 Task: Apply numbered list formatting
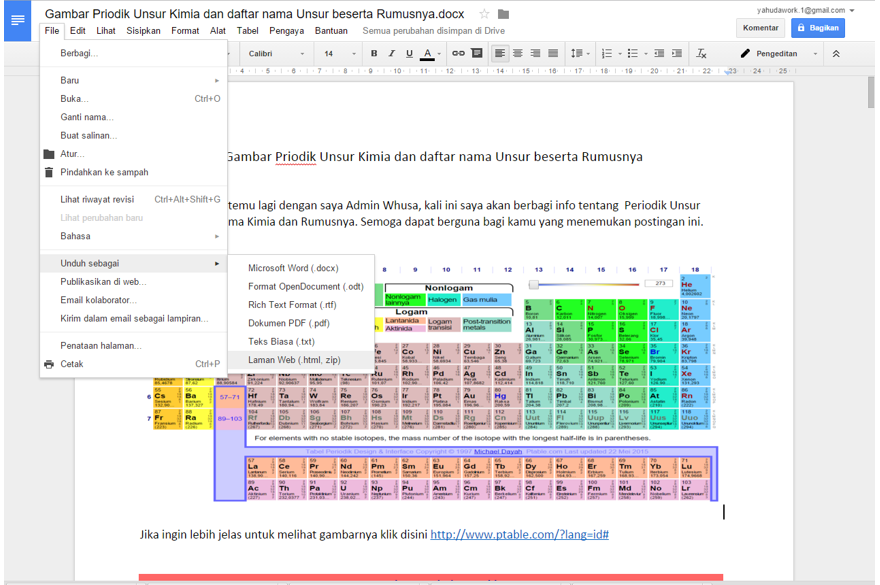coord(607,53)
